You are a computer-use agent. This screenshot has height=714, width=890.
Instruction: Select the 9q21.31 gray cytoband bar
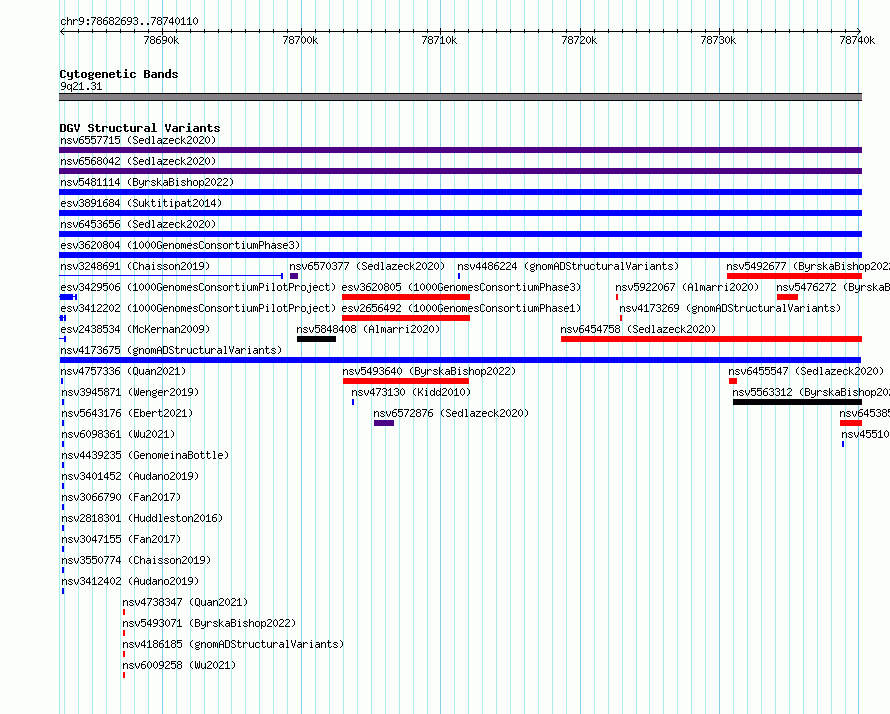click(460, 97)
